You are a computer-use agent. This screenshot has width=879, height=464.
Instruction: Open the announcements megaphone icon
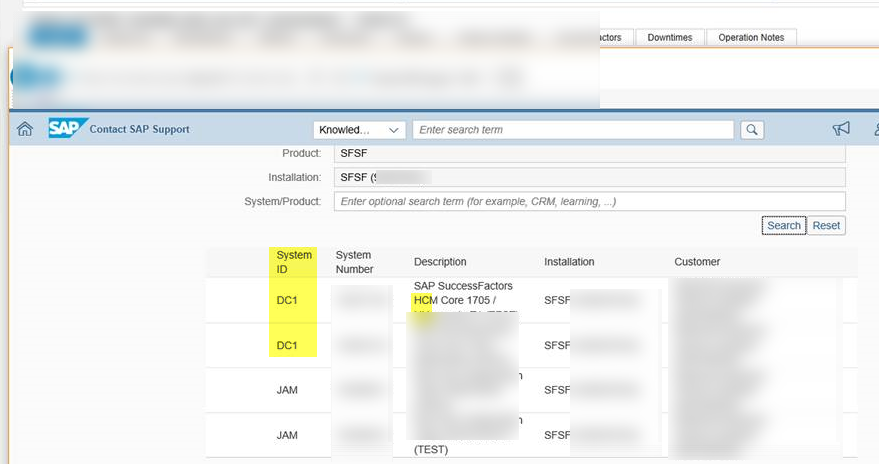(x=841, y=129)
